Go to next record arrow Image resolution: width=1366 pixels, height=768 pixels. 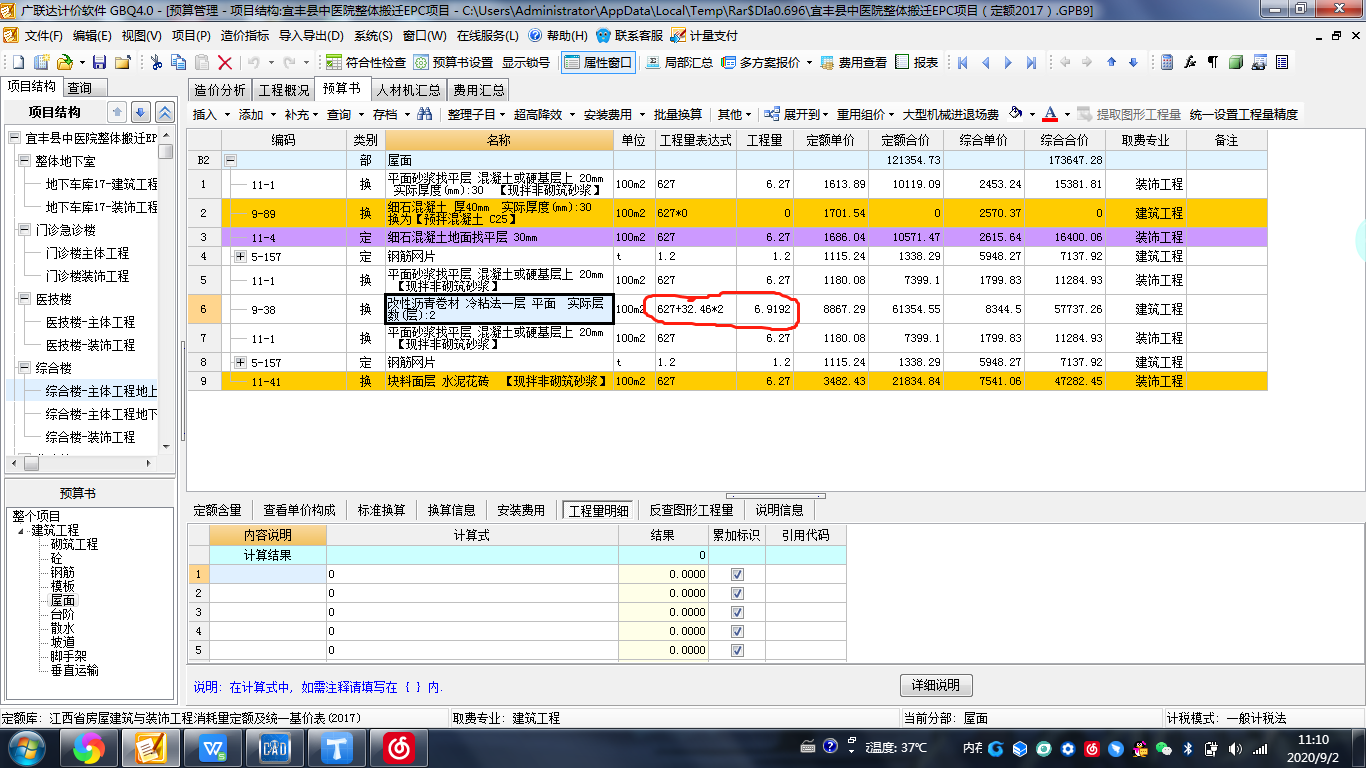[1008, 62]
